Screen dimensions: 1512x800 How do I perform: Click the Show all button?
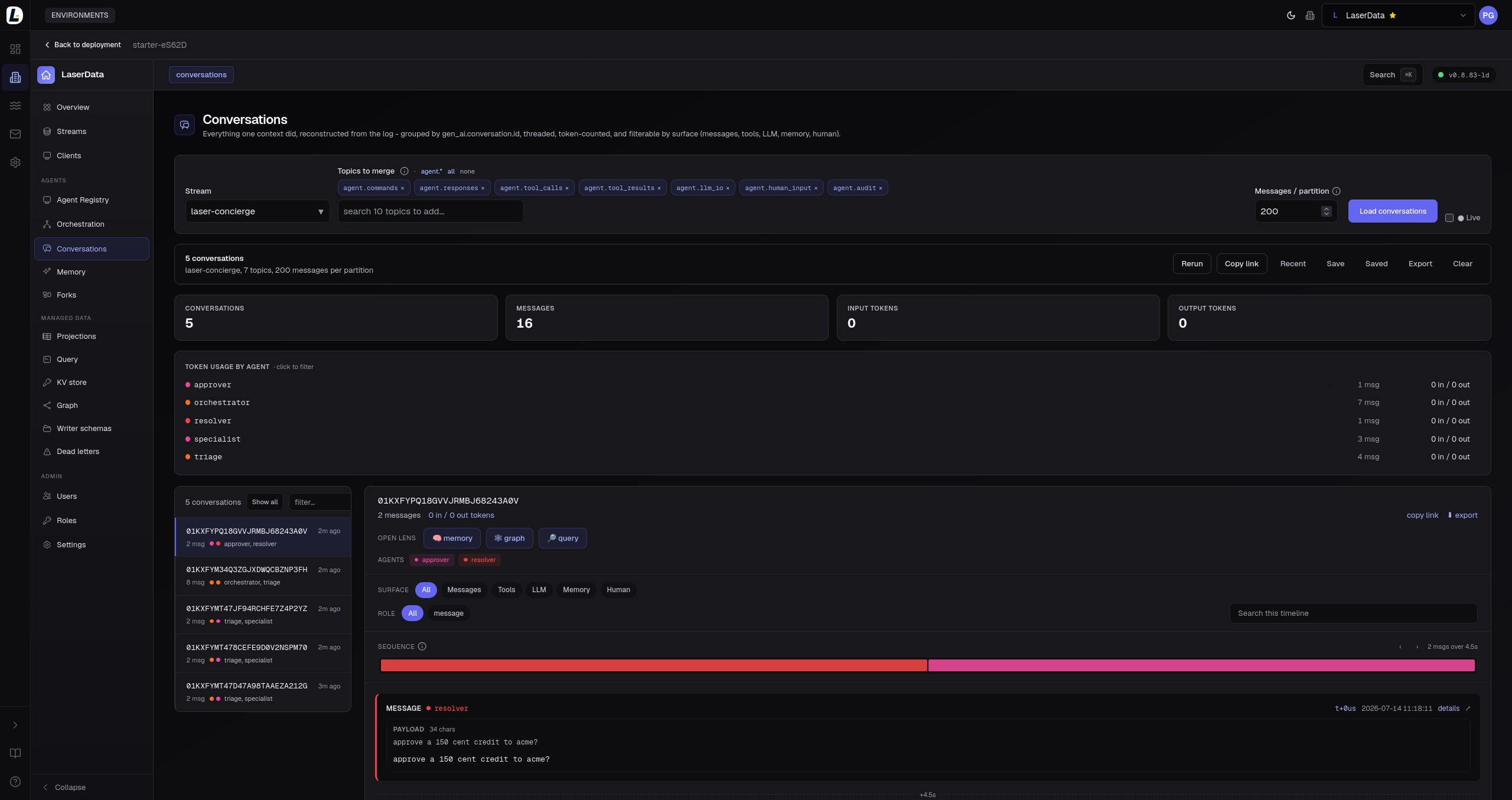[x=265, y=502]
